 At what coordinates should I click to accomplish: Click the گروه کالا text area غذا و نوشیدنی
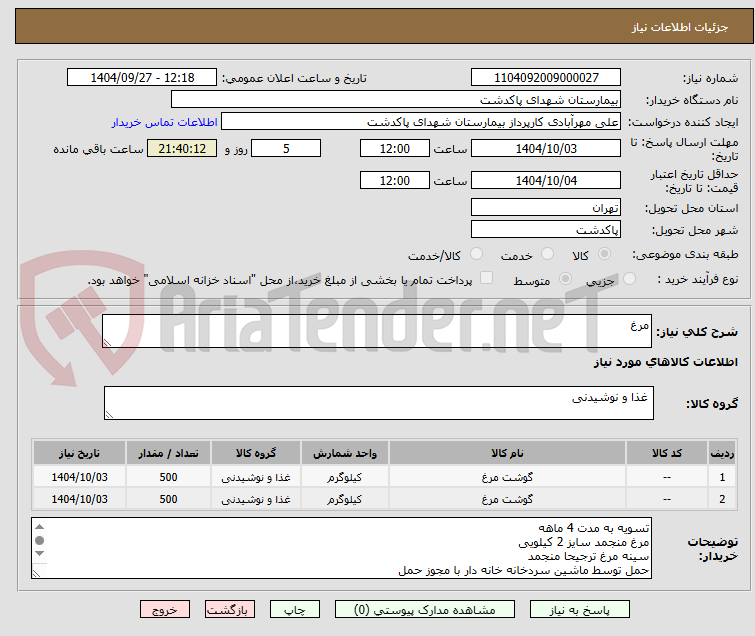pos(378,403)
